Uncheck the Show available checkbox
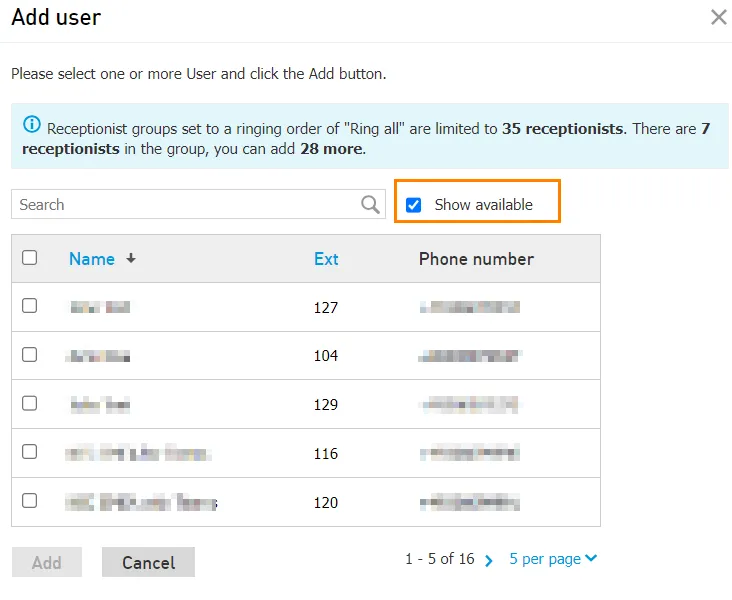 tap(413, 205)
